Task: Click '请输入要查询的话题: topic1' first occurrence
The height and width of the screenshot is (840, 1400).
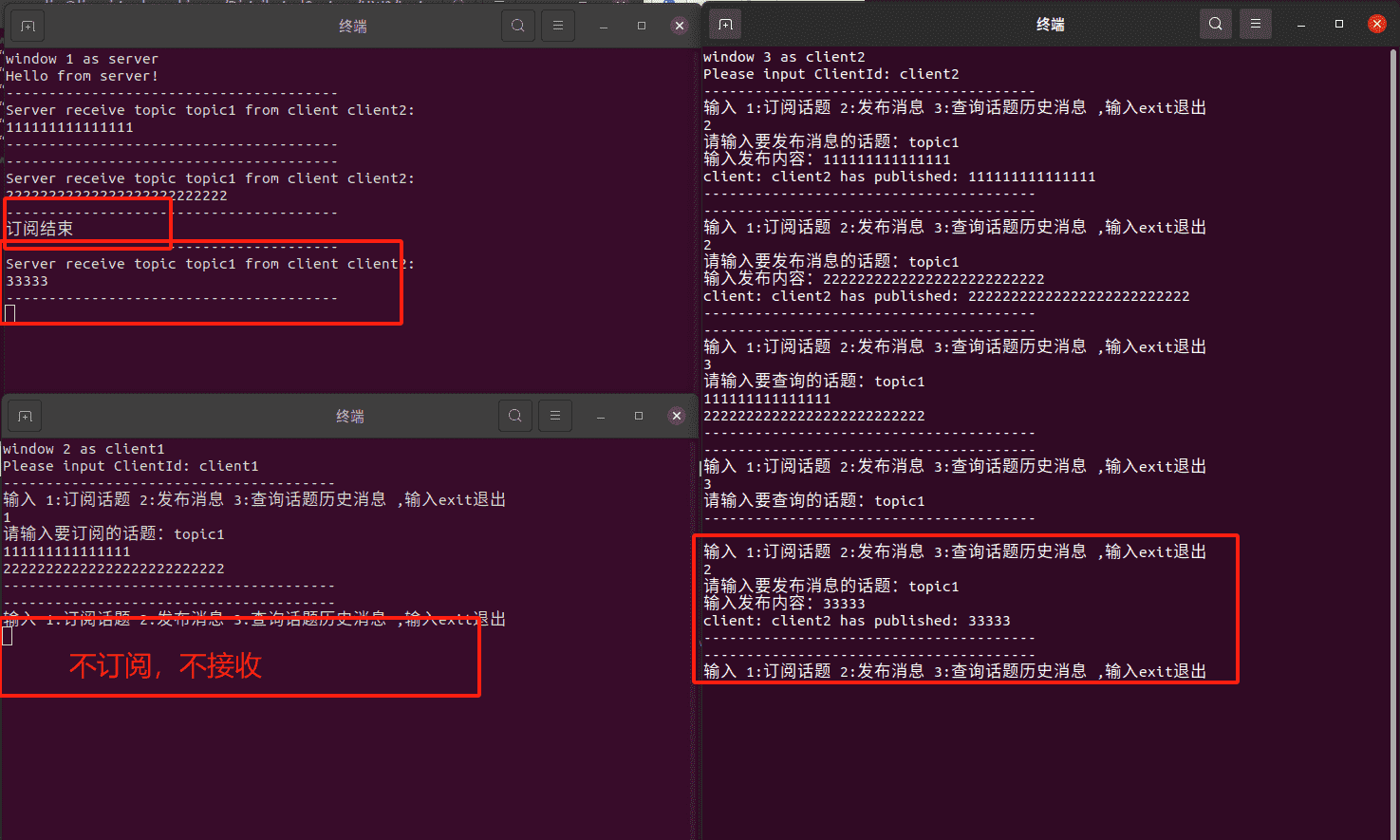Action: 814,382
